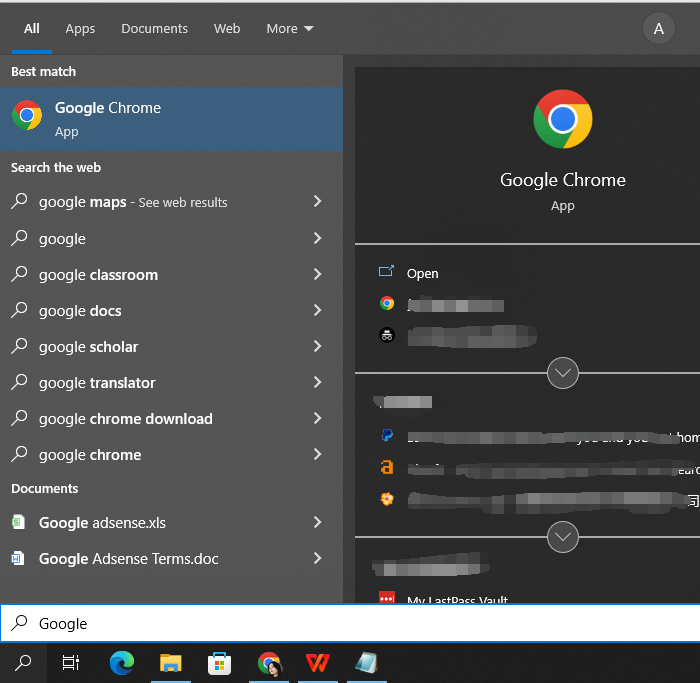Expand the arrow beside google maps suggestion
The width and height of the screenshot is (700, 683).
coord(317,202)
